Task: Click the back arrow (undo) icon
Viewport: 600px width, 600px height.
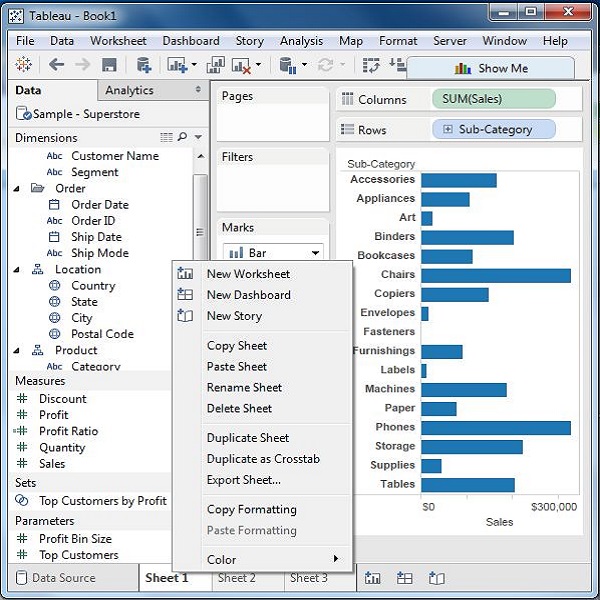Action: coord(56,66)
